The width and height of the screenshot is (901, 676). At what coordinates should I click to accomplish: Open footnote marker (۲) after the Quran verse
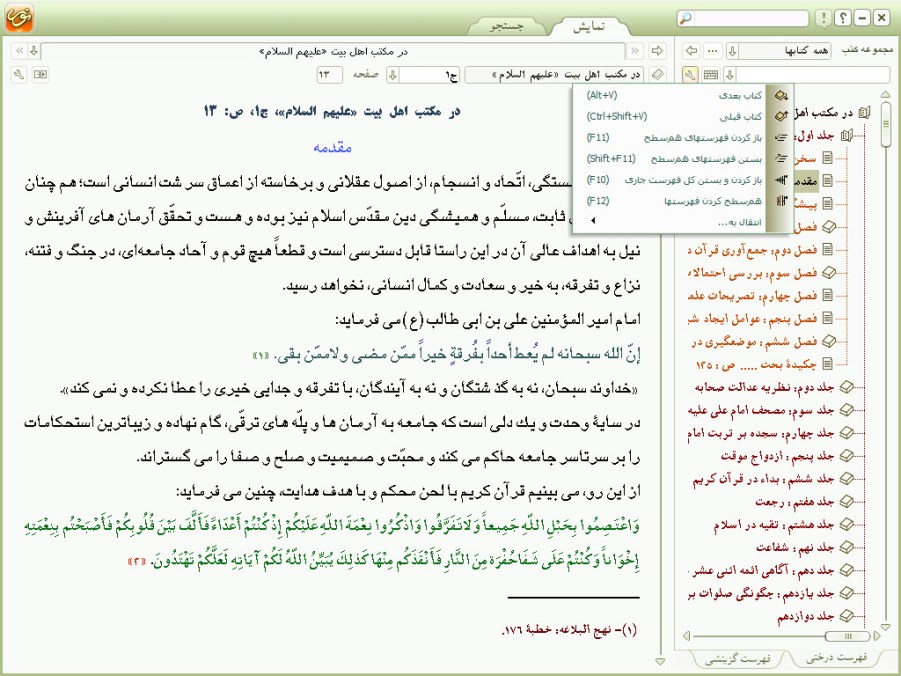pos(137,562)
